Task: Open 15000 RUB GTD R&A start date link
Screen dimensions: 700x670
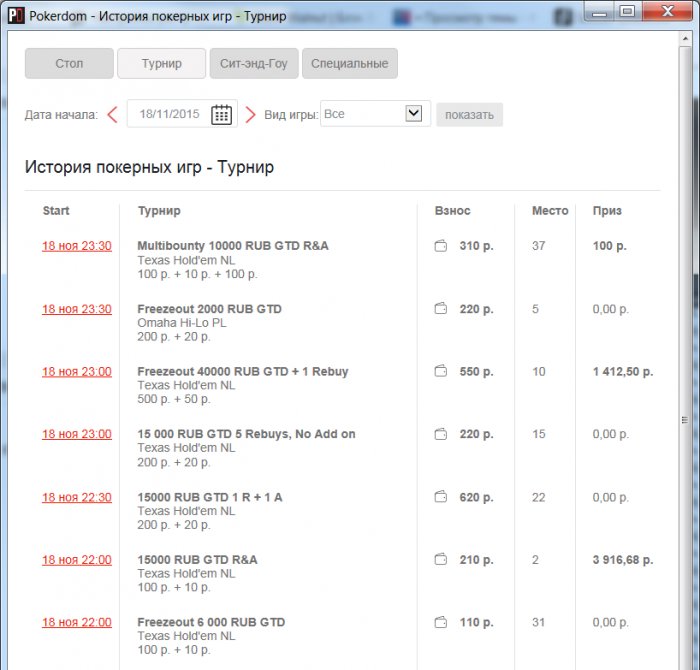Action: pyautogui.click(x=77, y=560)
